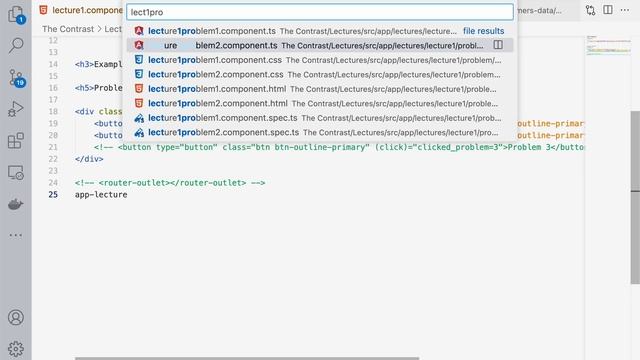
Task: Select the lecture1.component editor tab
Action: click(x=81, y=10)
